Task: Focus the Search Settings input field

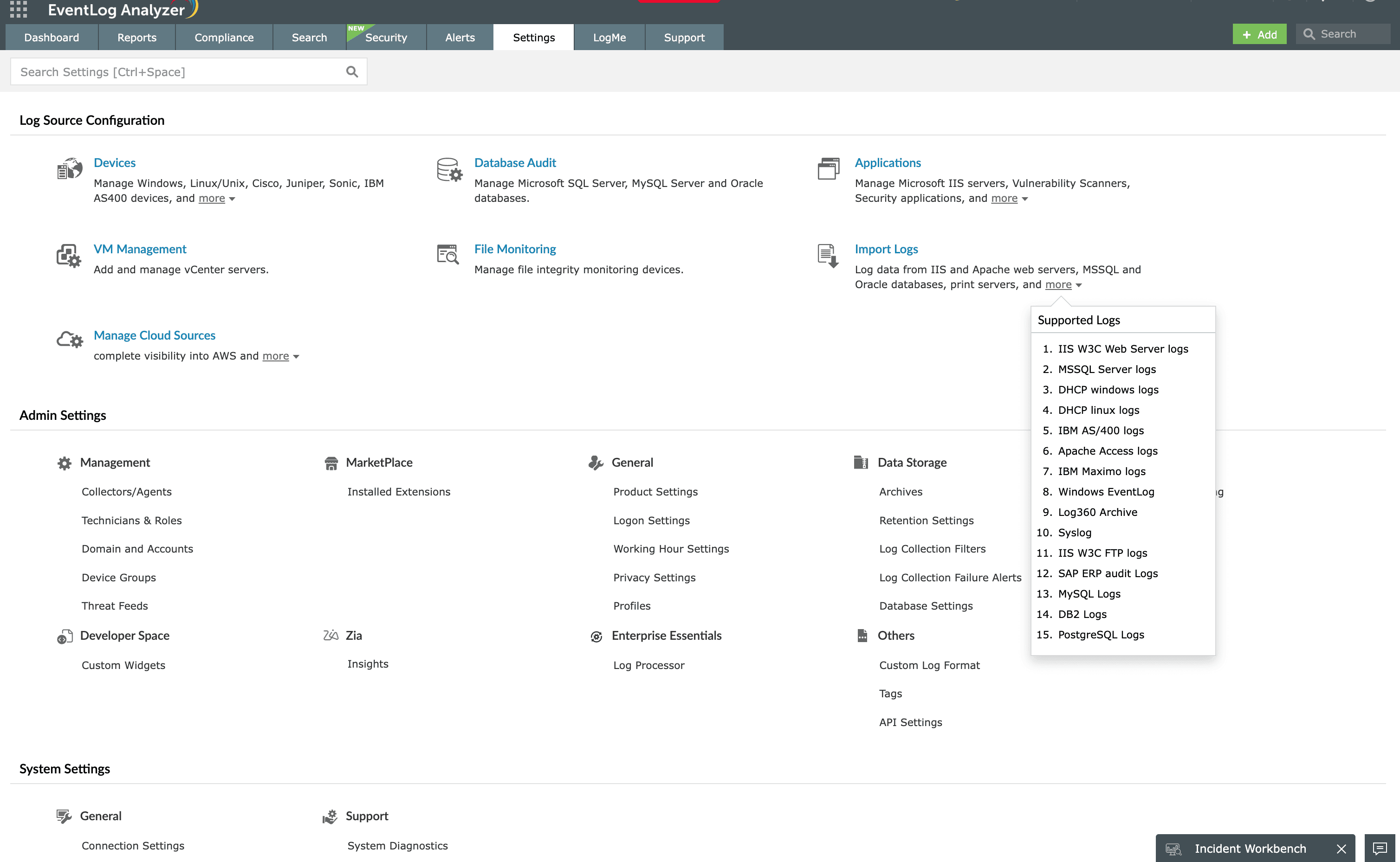Action: coord(189,72)
